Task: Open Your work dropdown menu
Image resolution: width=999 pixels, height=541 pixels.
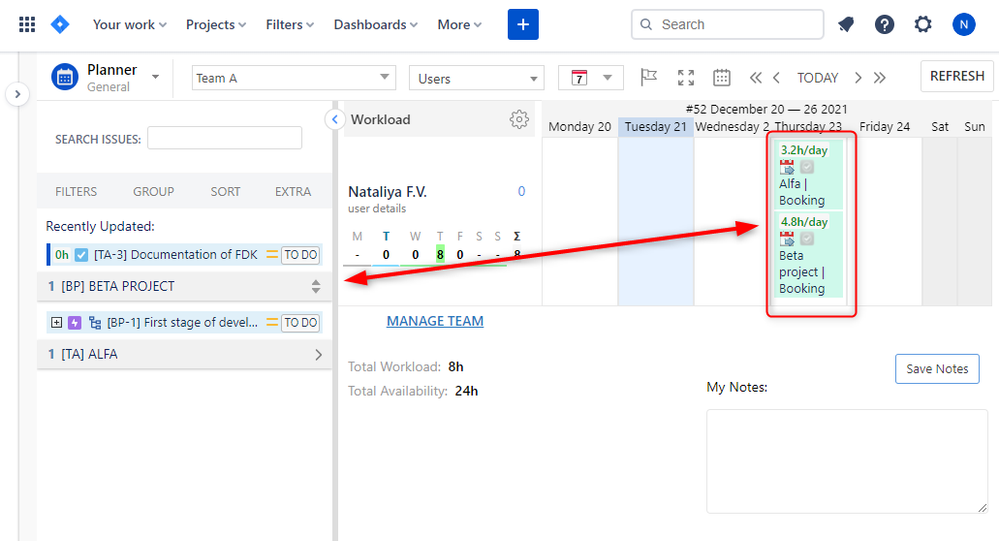Action: point(129,25)
